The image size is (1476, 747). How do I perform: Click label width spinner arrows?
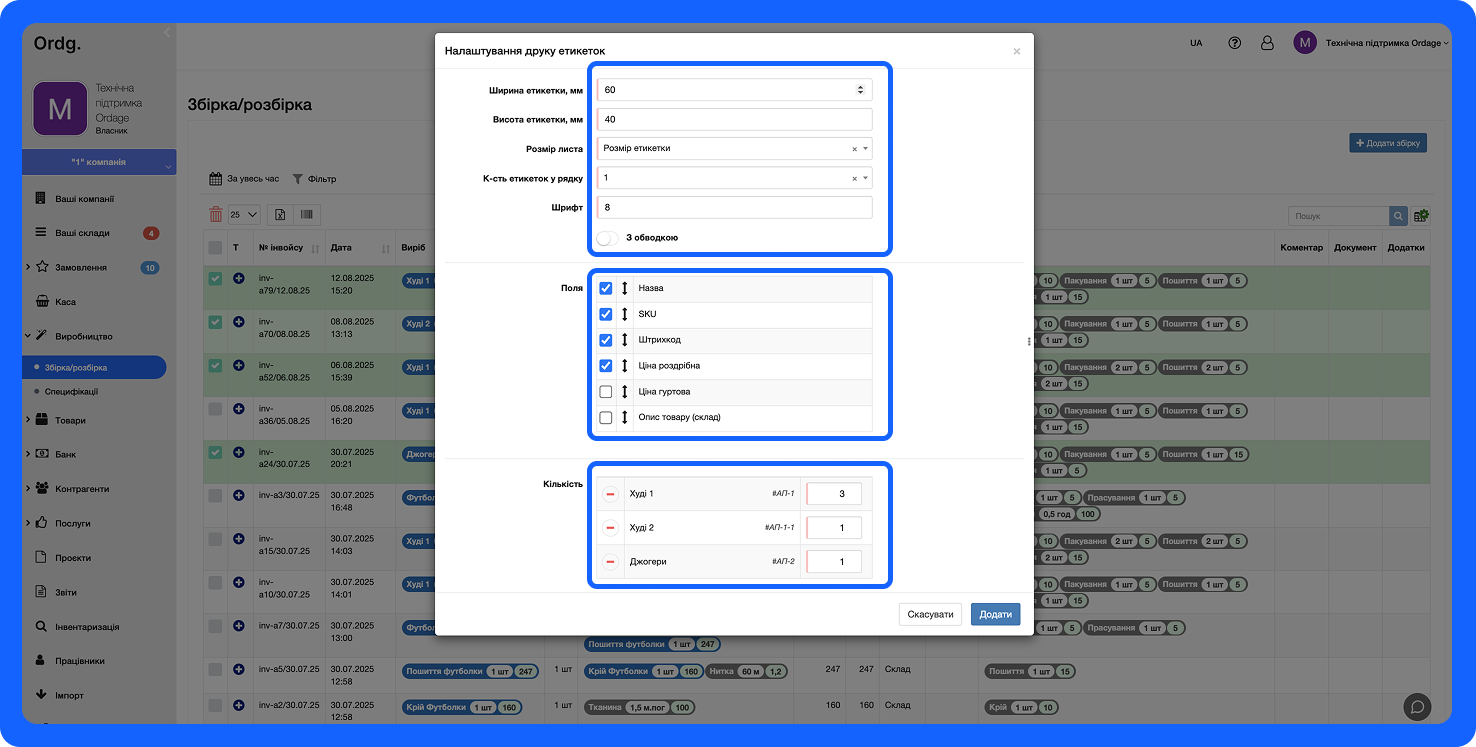[860, 90]
